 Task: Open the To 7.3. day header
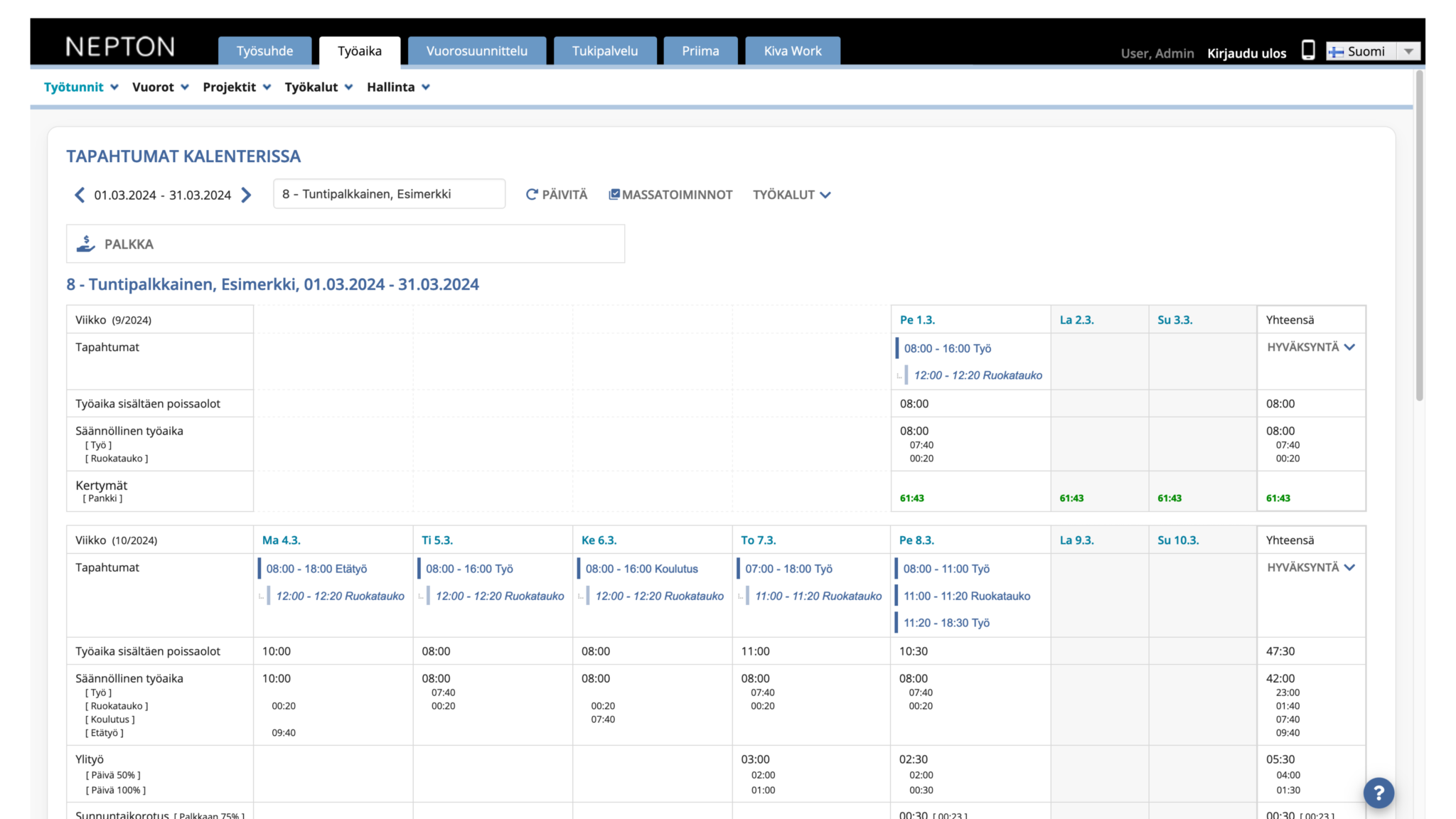[x=758, y=540]
